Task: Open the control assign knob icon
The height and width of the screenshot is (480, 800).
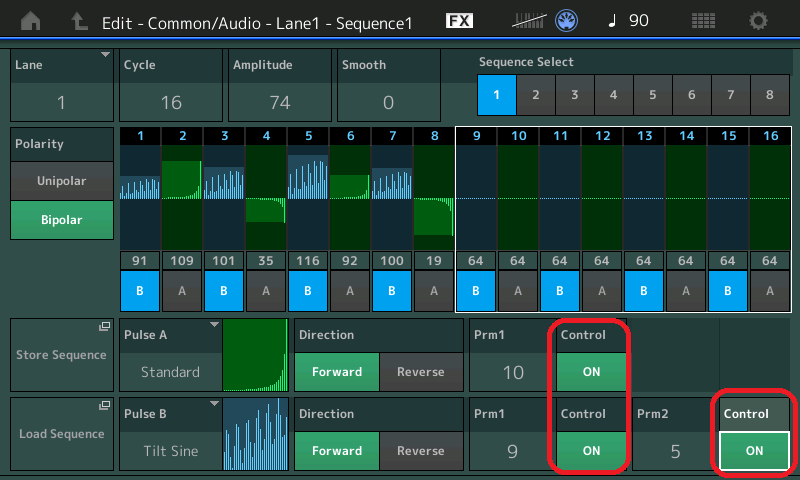Action: click(x=569, y=21)
